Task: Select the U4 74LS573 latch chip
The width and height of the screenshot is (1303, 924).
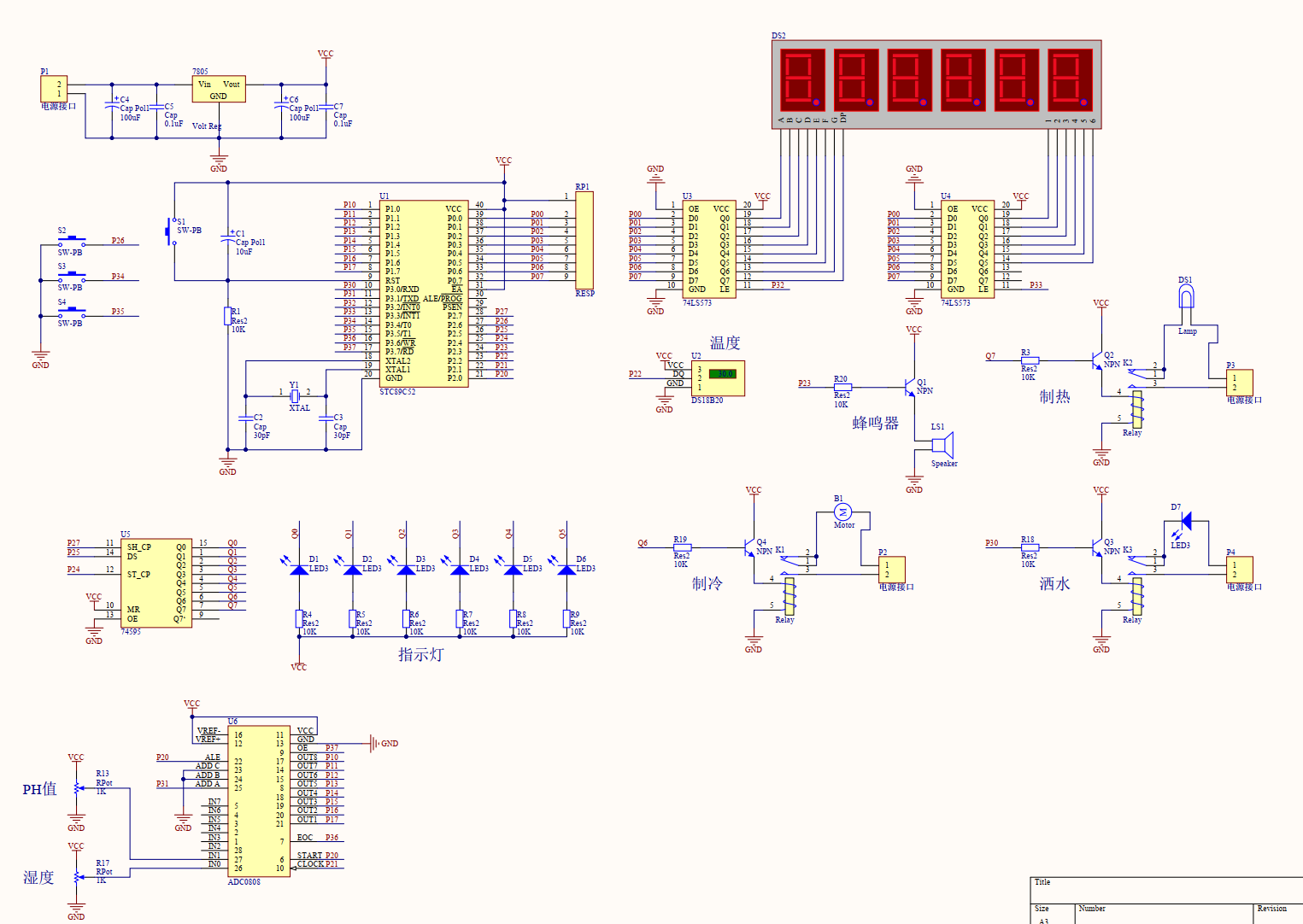Action: [967, 249]
